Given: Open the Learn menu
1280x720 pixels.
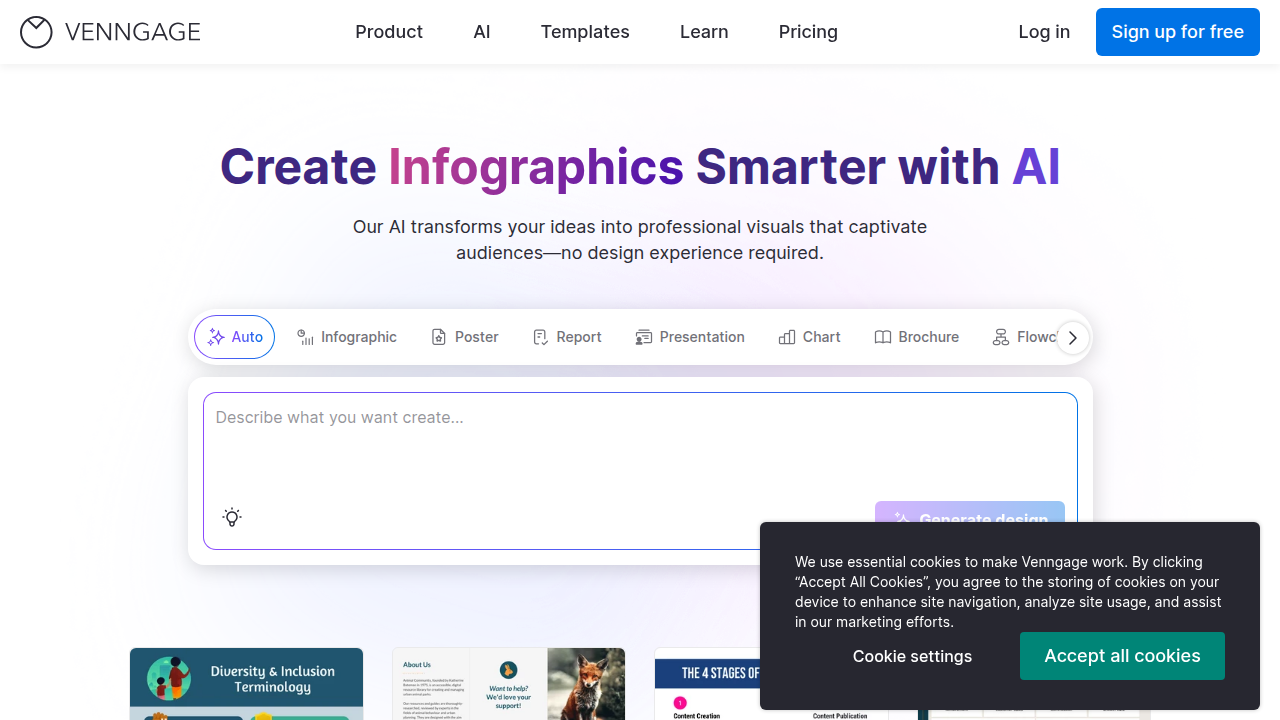Looking at the screenshot, I should [x=704, y=32].
